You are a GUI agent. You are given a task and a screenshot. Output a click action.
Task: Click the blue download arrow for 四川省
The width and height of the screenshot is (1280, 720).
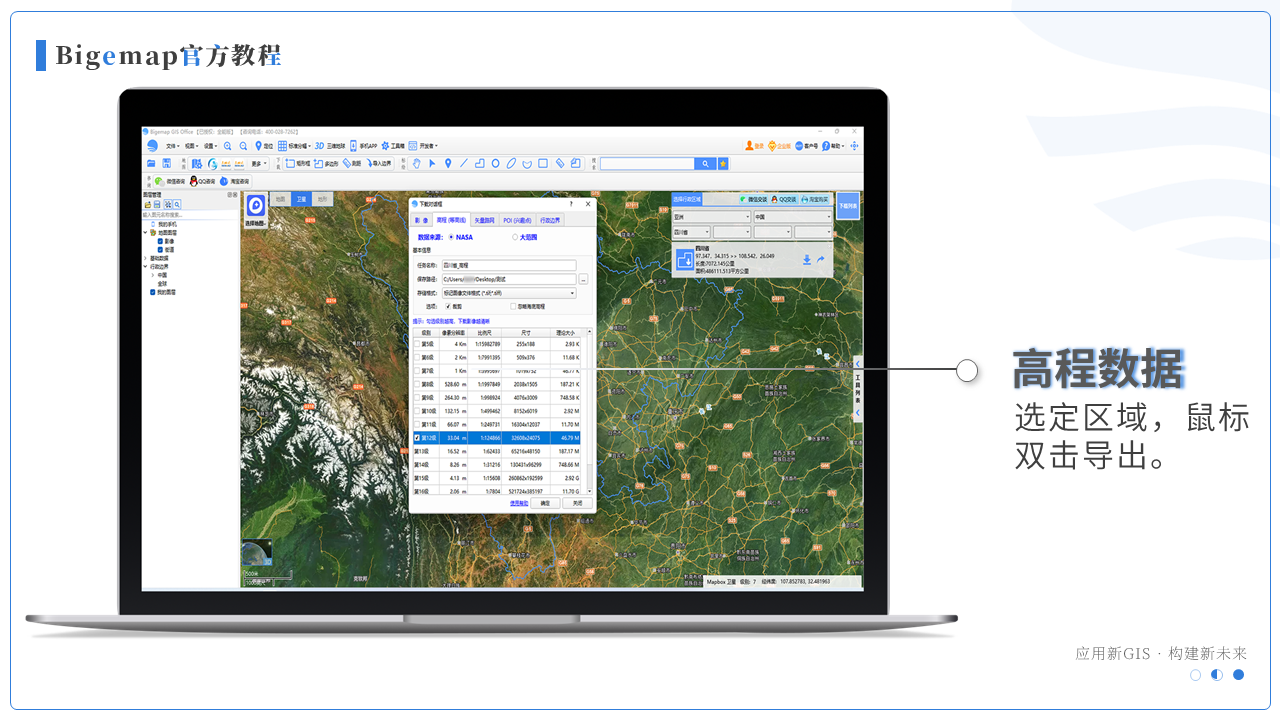coord(807,260)
